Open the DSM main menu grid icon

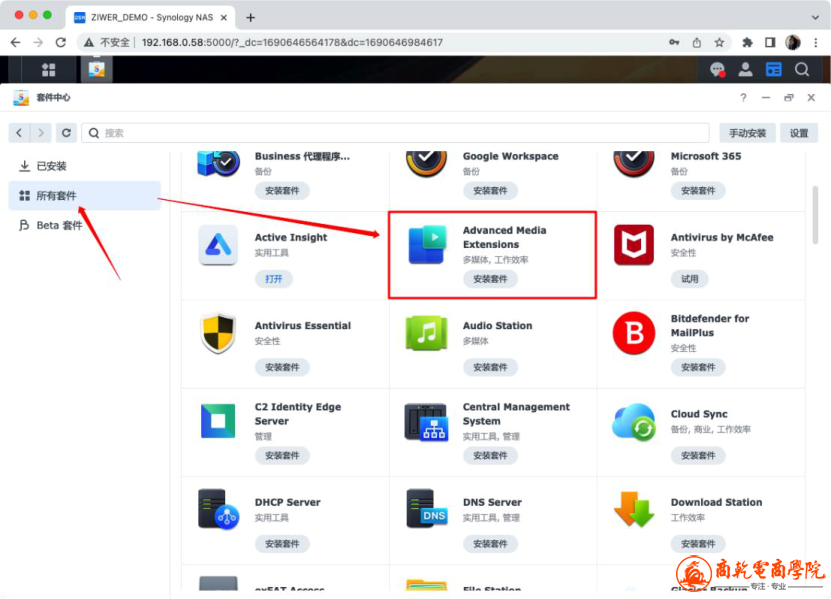tap(49, 69)
